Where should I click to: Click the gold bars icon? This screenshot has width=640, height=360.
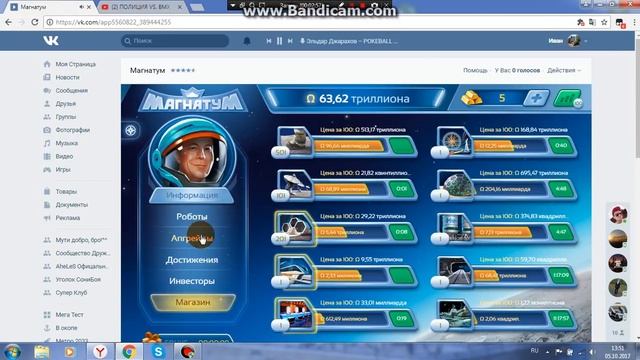pyautogui.click(x=471, y=98)
